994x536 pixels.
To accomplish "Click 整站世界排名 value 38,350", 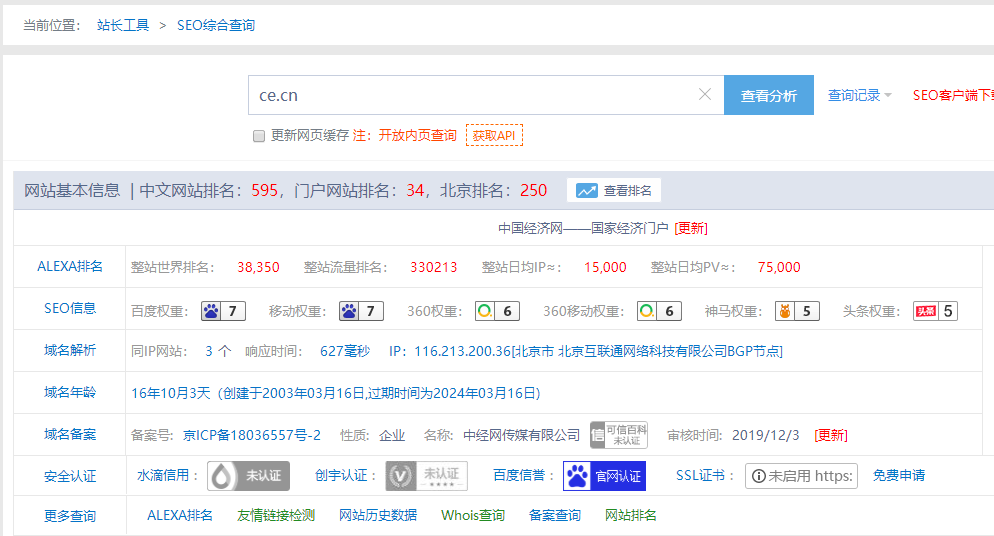I will point(259,267).
